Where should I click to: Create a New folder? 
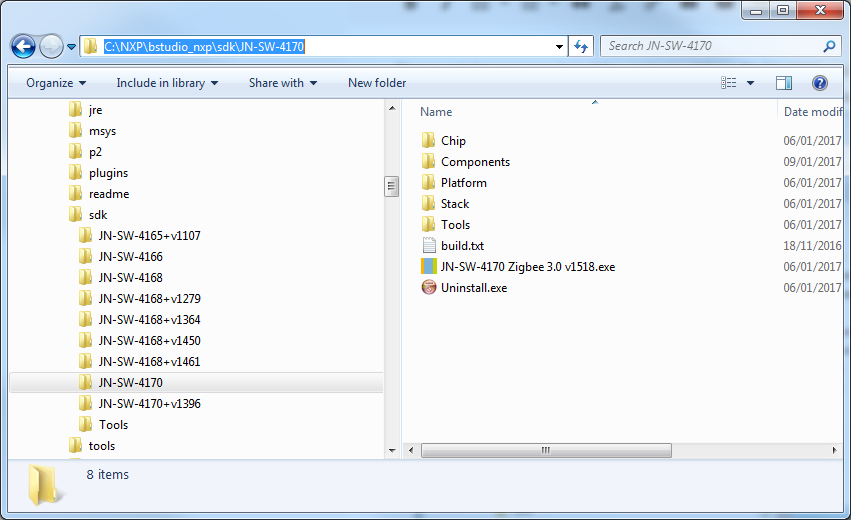coord(377,83)
